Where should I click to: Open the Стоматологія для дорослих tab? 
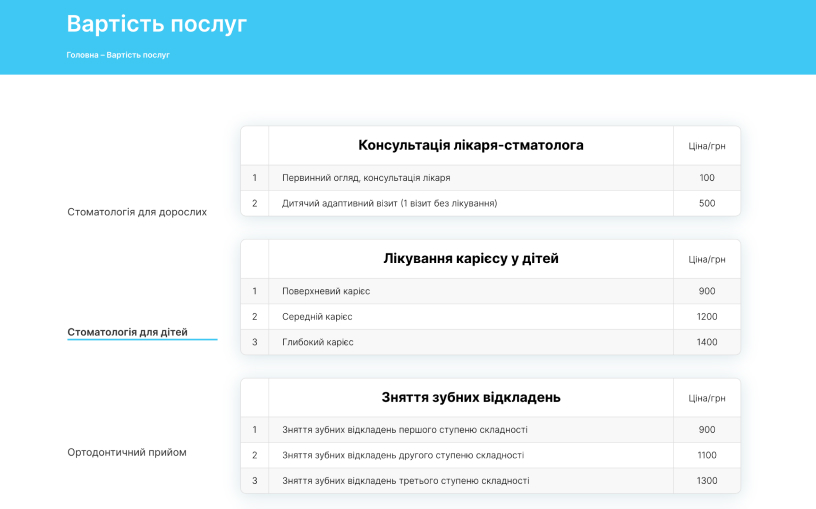click(x=137, y=212)
